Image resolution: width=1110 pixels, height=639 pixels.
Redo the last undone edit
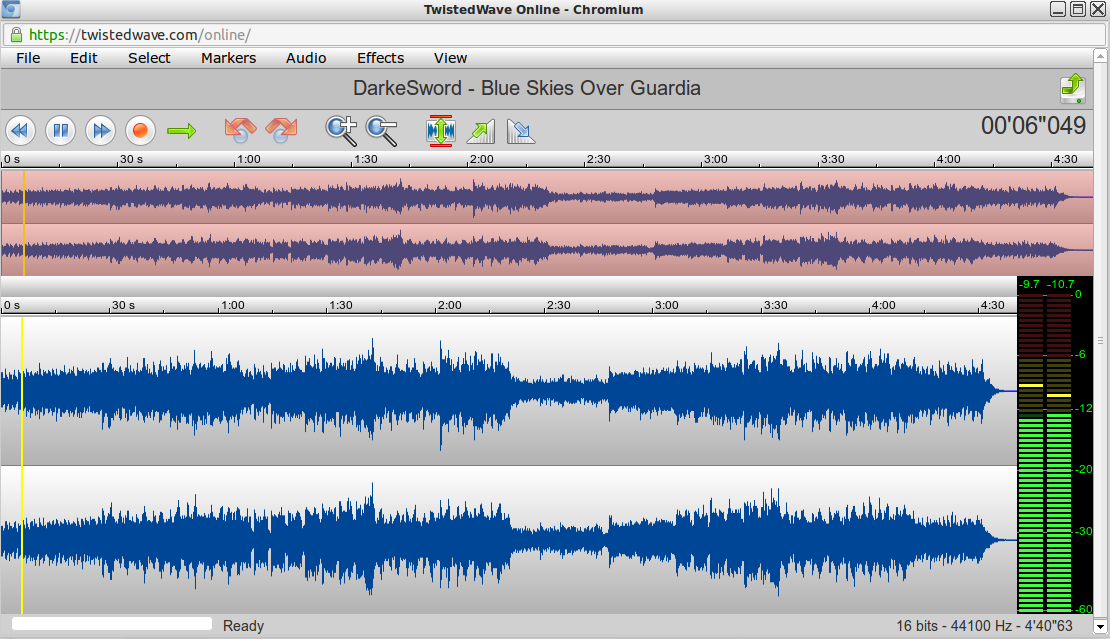[282, 129]
